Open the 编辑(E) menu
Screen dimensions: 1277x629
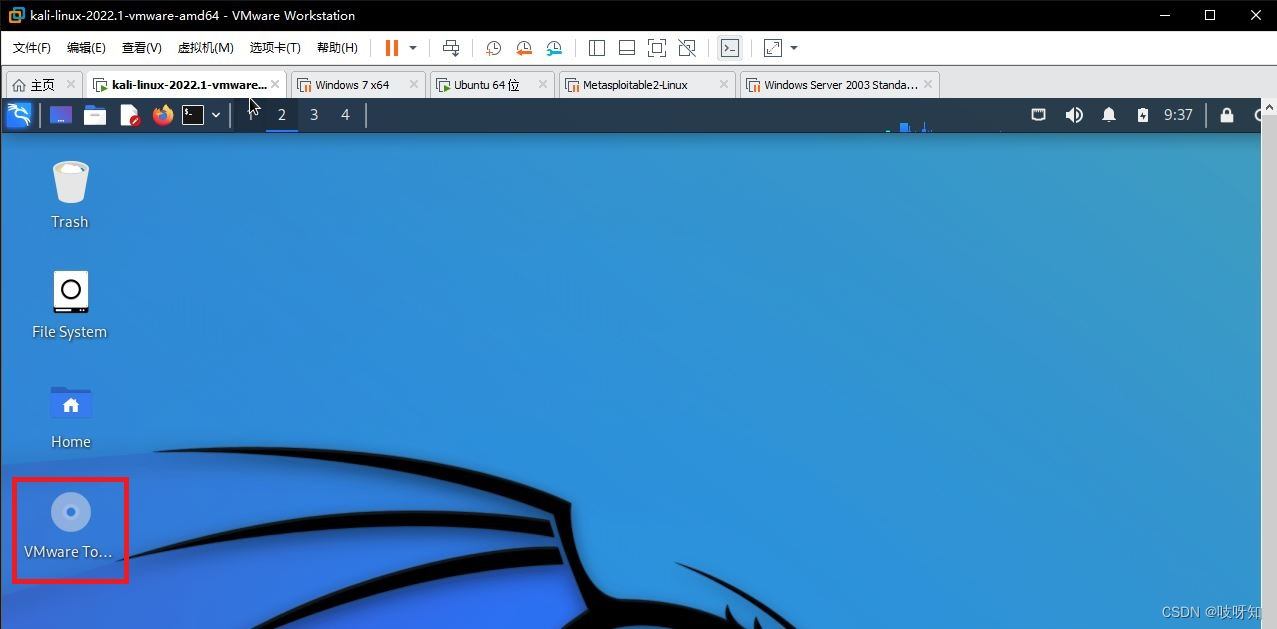86,48
